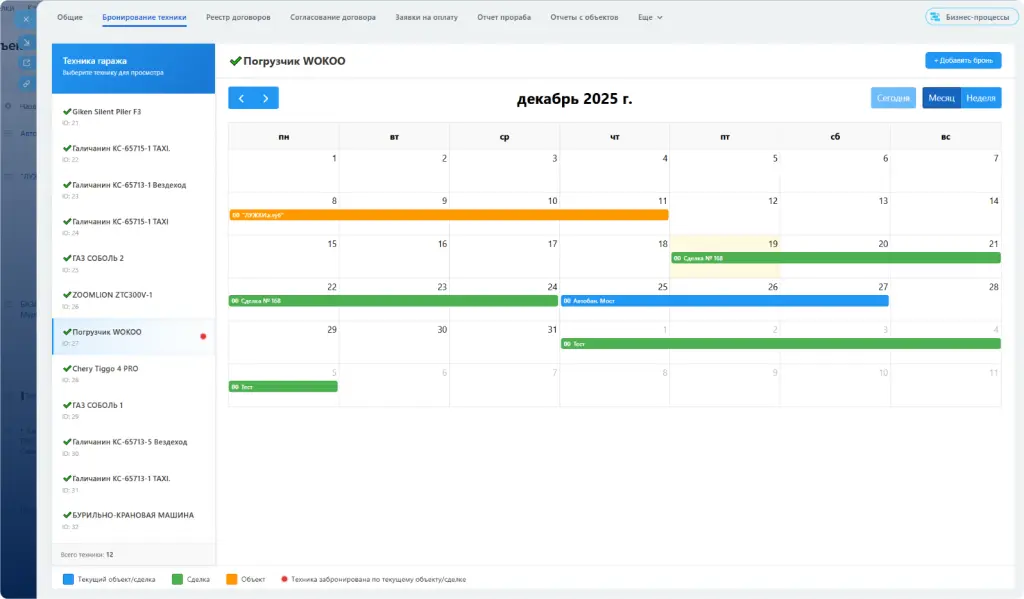Click the open-in-new-window icon on left edge
This screenshot has width=1024, height=599.
point(26,62)
